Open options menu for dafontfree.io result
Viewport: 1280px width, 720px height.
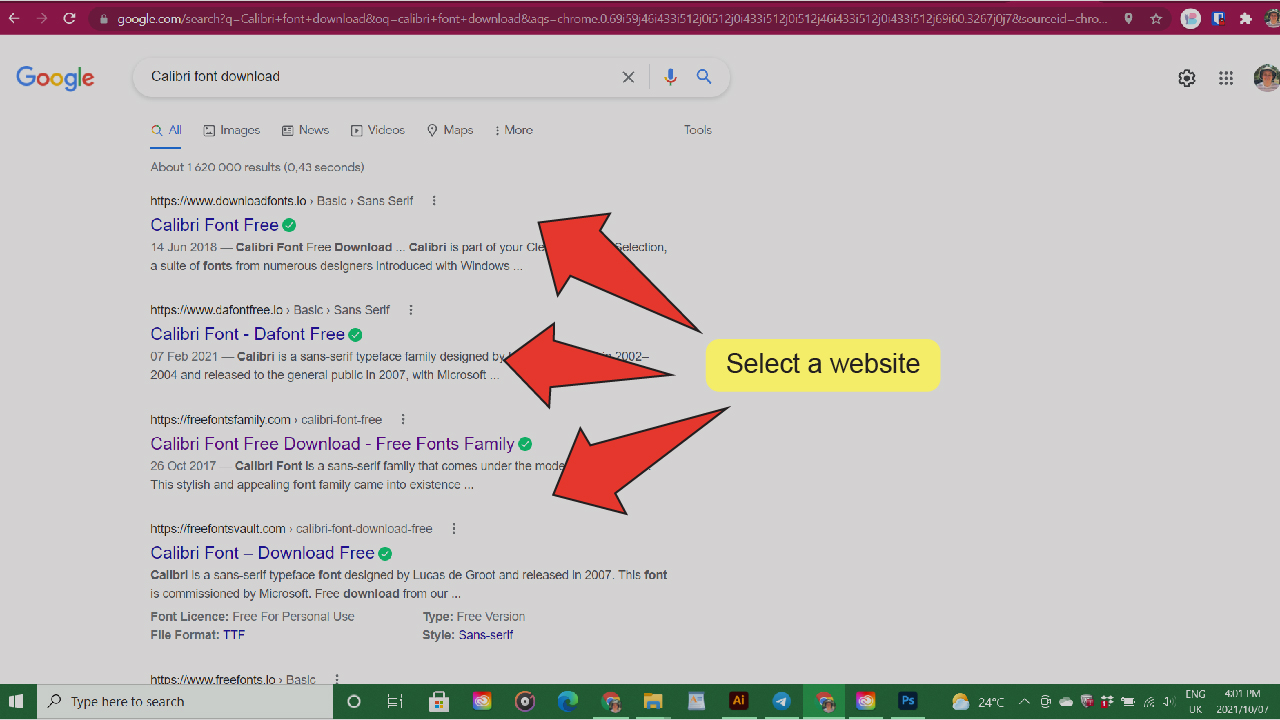coord(411,310)
